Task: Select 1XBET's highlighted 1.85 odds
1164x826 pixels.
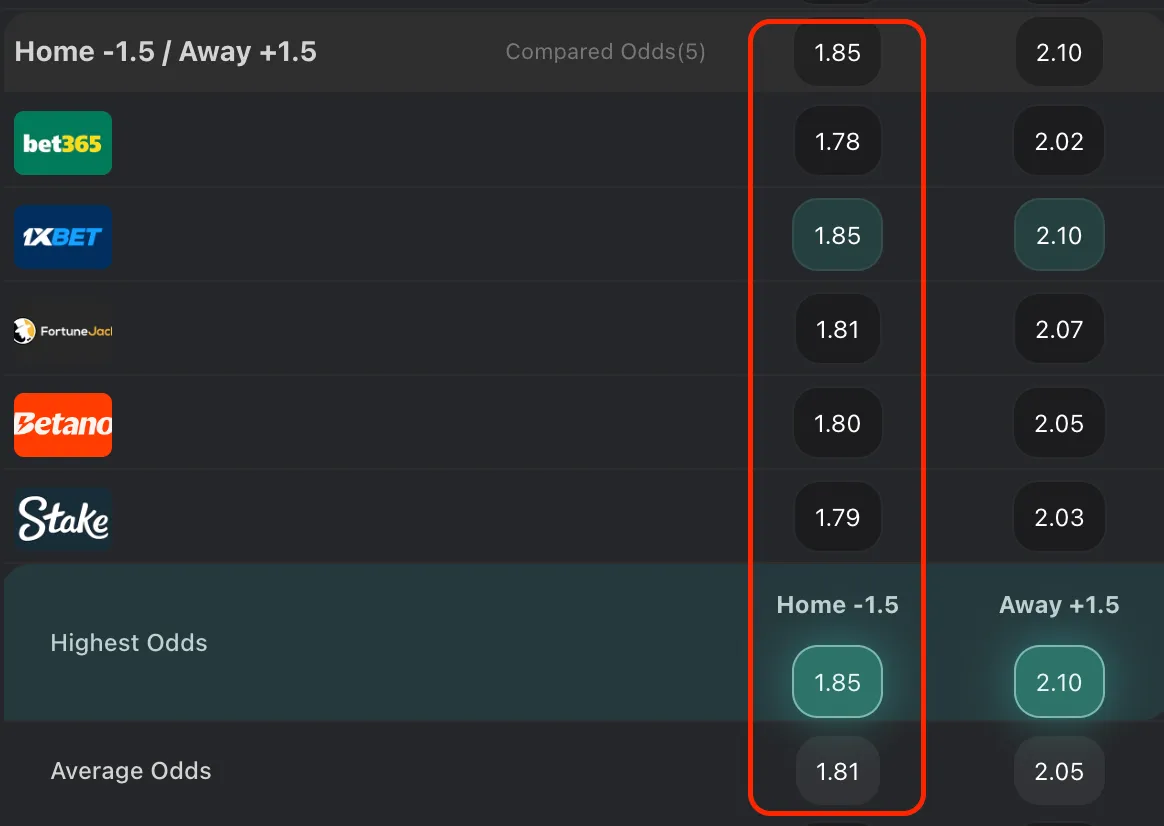Action: click(x=837, y=235)
